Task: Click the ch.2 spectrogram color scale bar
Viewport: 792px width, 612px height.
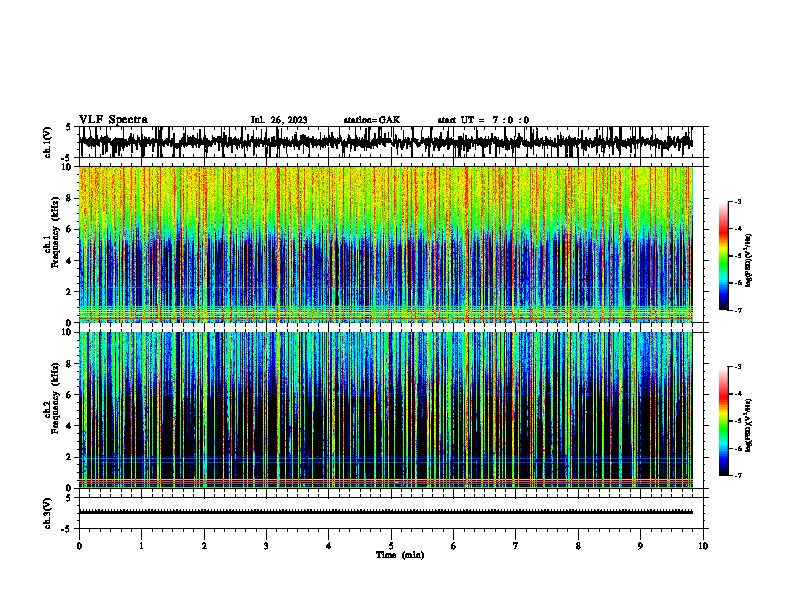Action: click(723, 421)
